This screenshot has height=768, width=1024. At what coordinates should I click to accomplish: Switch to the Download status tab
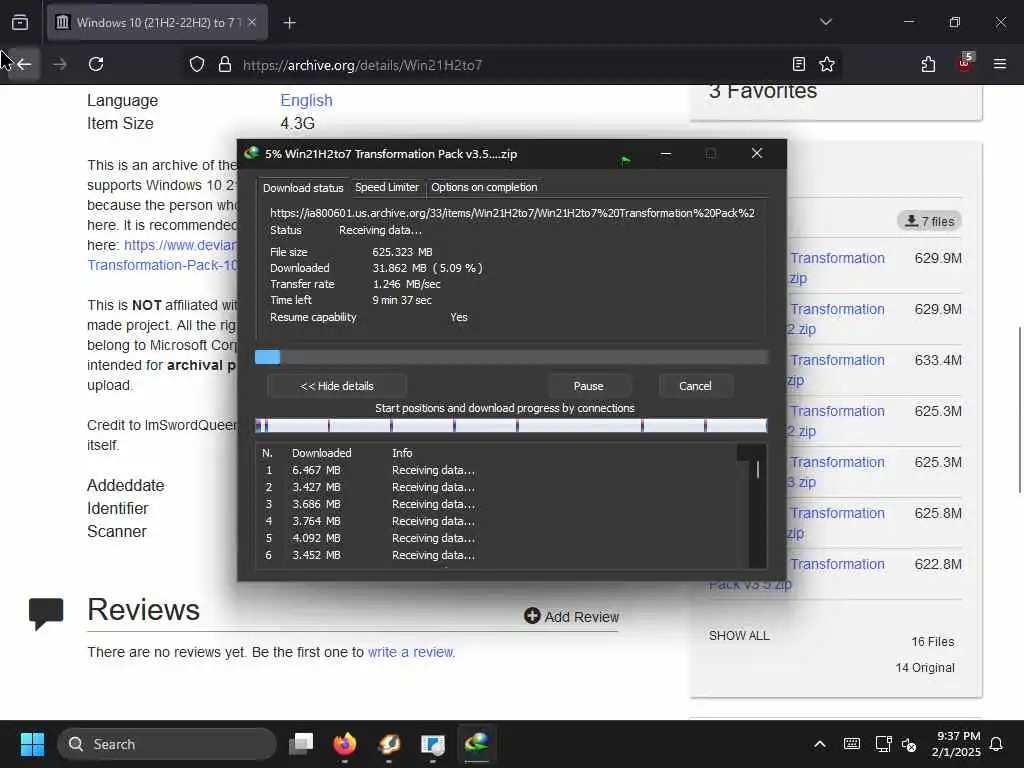click(303, 188)
